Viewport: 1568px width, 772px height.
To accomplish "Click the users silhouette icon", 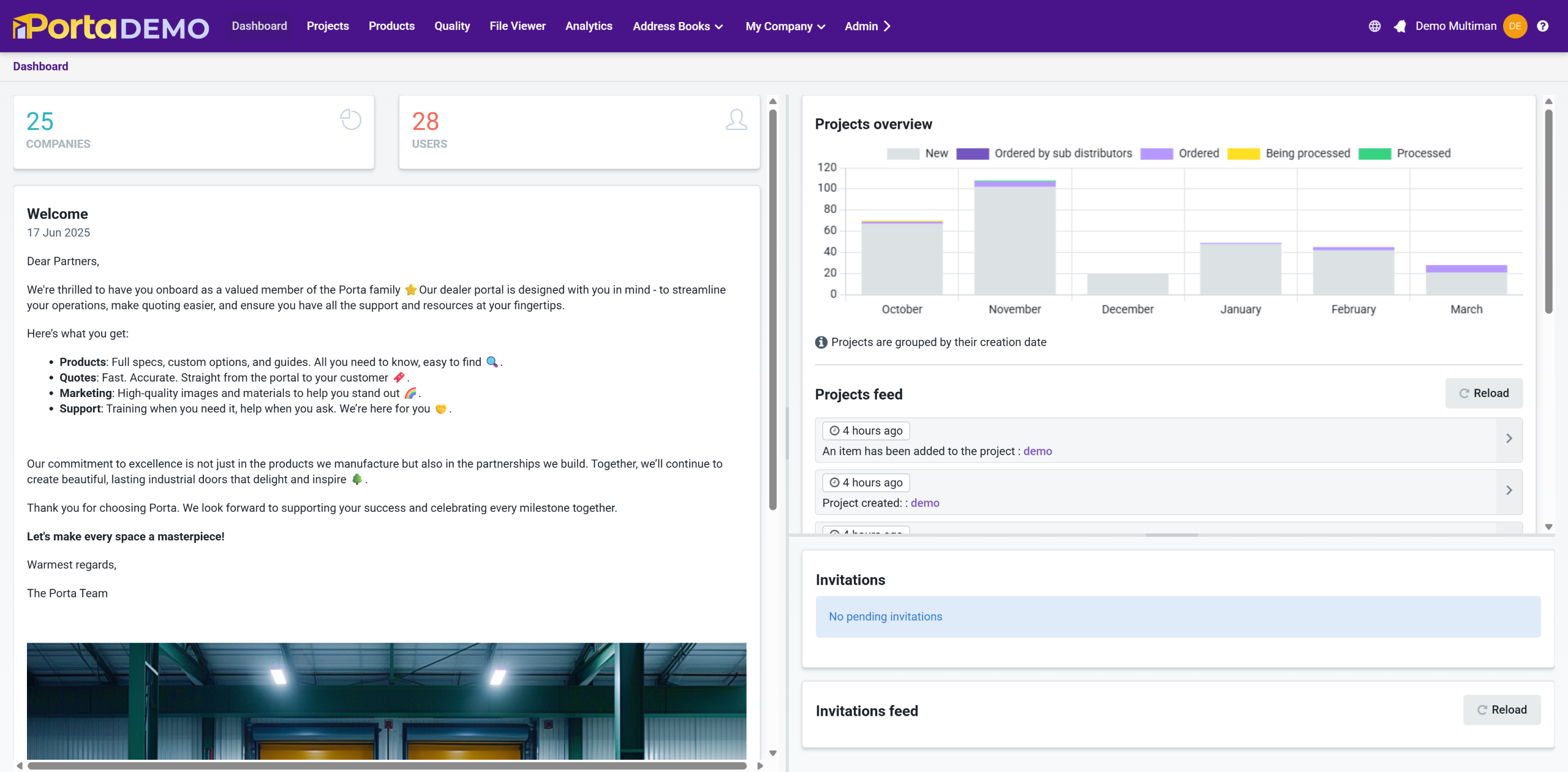I will 736,119.
